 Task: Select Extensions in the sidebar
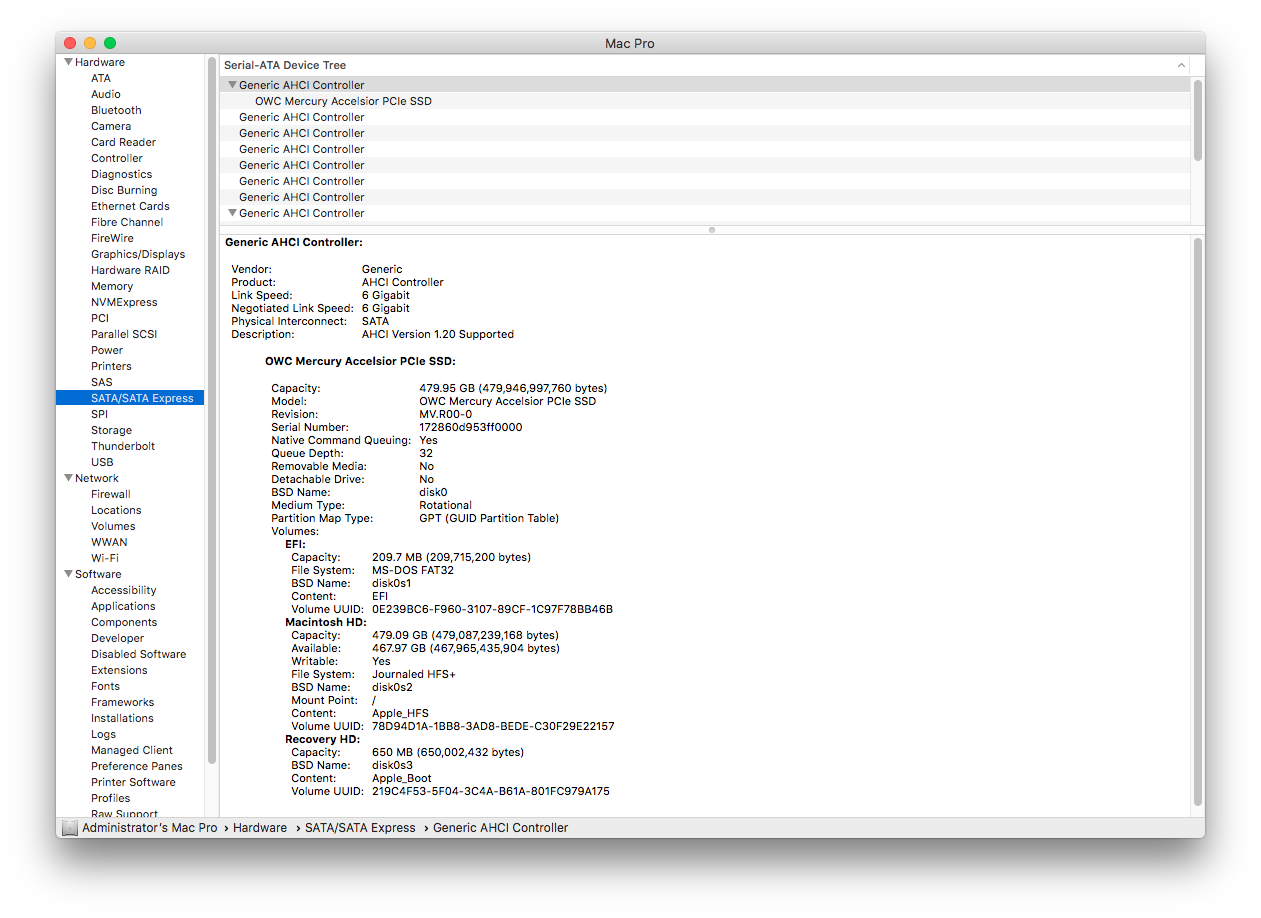pos(119,670)
